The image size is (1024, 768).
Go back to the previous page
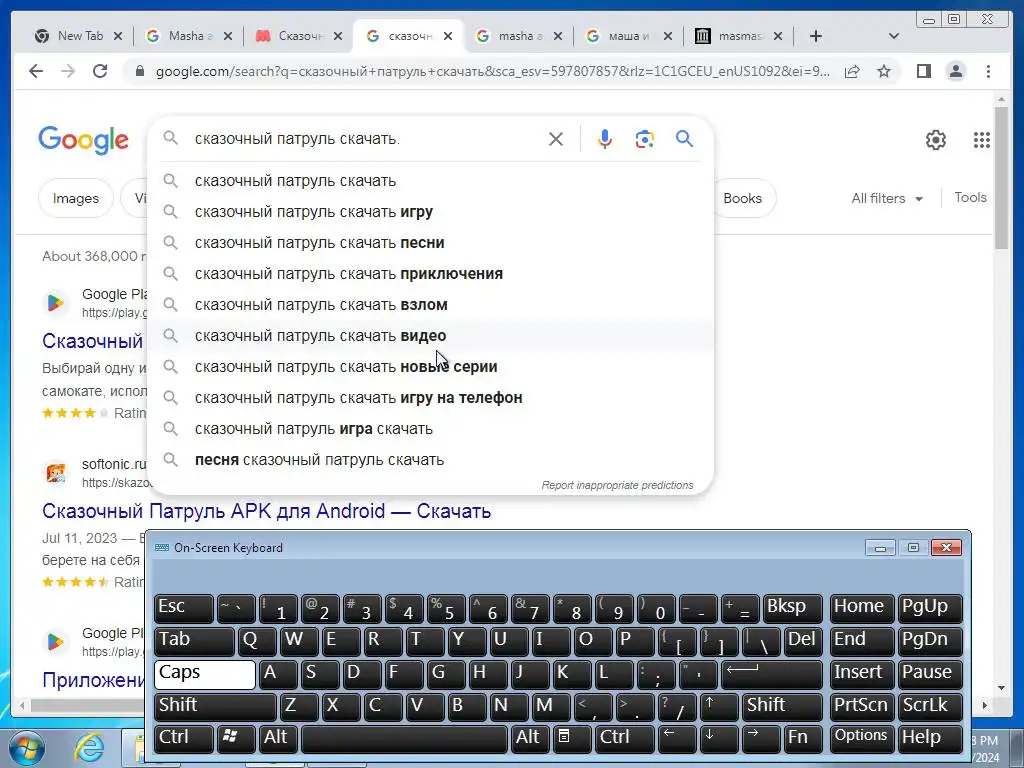(x=36, y=71)
